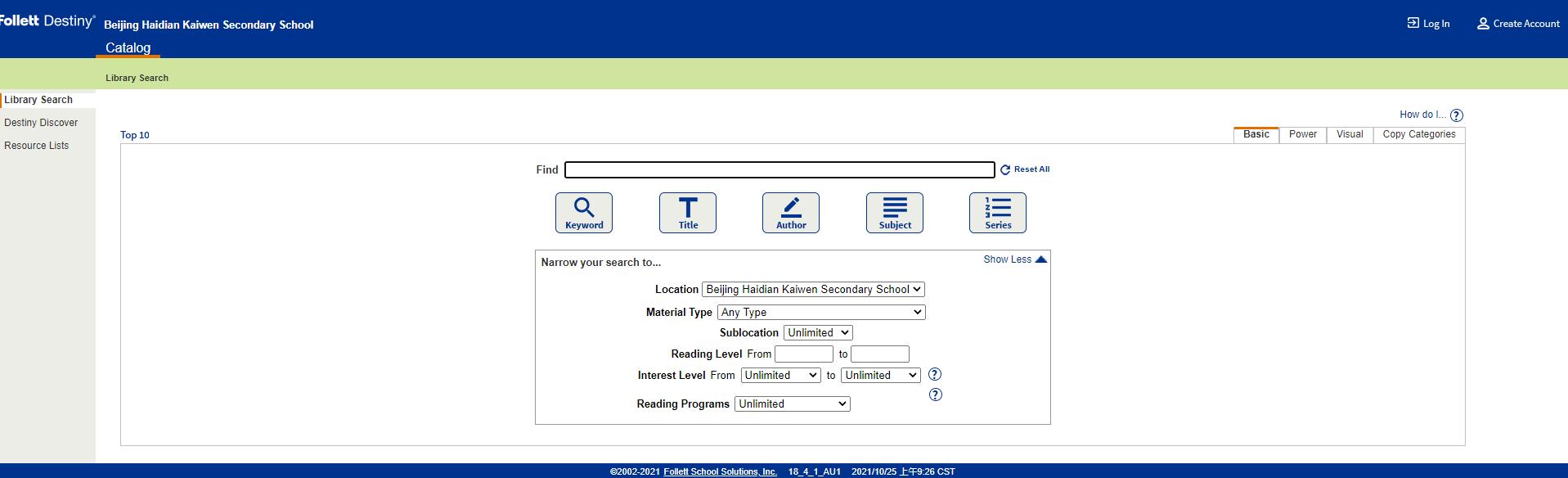Switch to the Visual search tab

(x=1350, y=134)
